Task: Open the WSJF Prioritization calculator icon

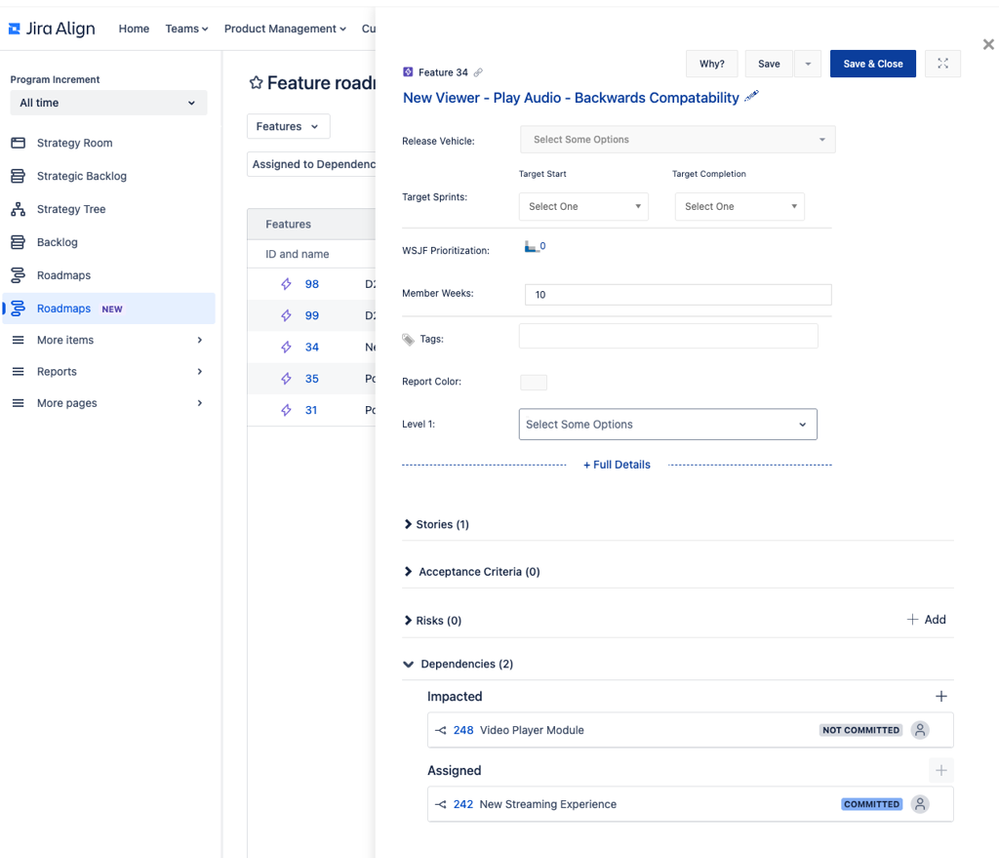Action: [530, 247]
